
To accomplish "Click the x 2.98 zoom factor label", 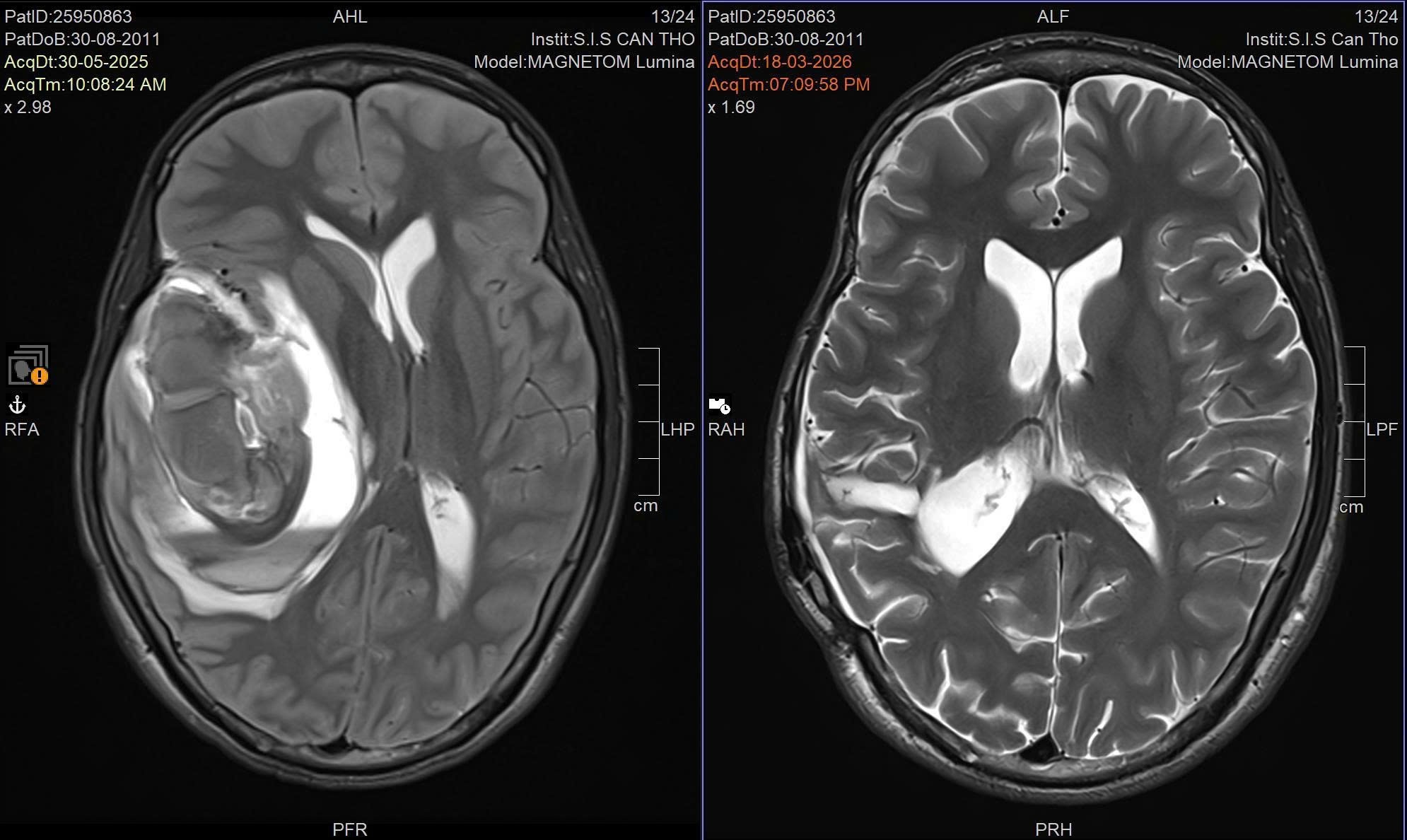I will click(28, 107).
